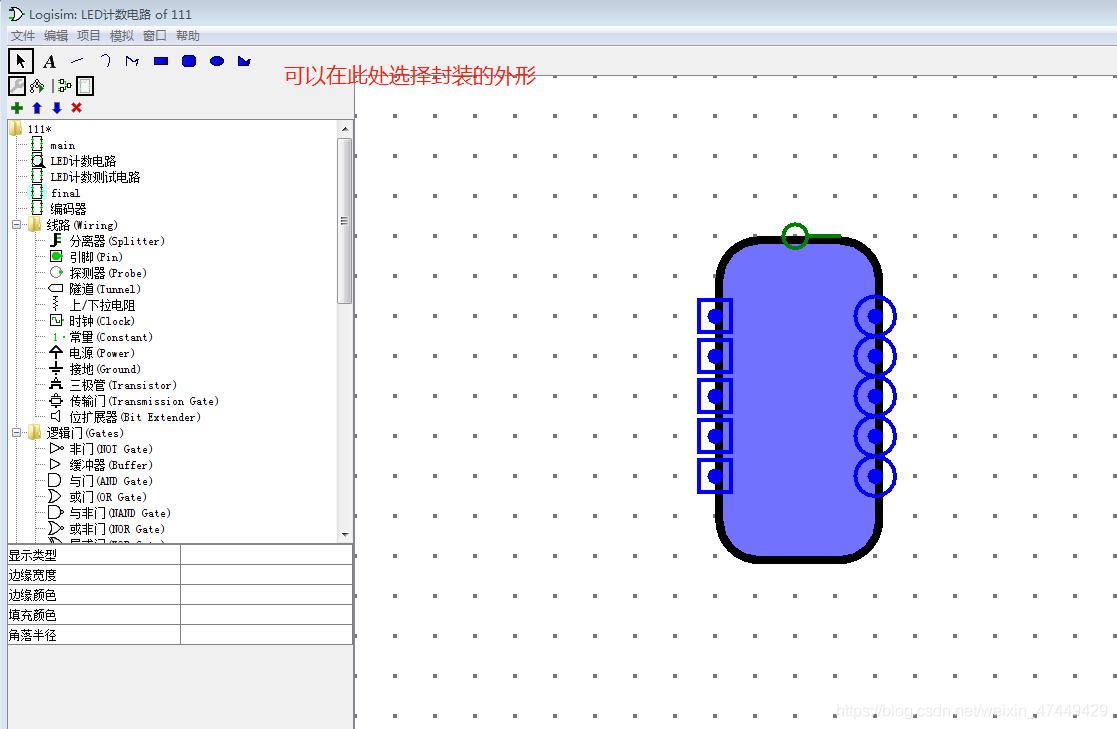Open the 项目 menu
This screenshot has height=729, width=1117.
pyautogui.click(x=89, y=36)
